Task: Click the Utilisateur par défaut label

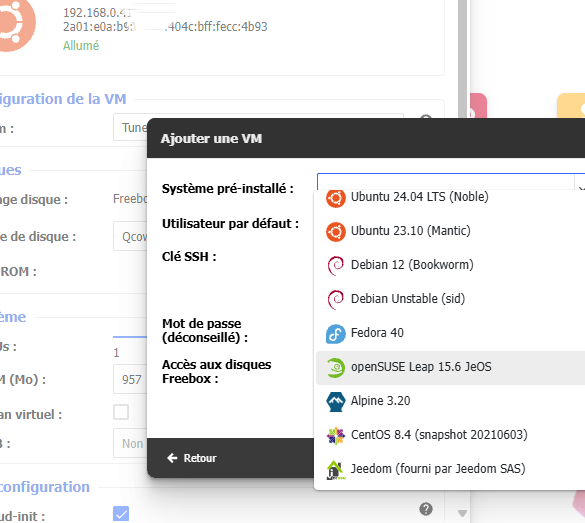Action: 230,223
